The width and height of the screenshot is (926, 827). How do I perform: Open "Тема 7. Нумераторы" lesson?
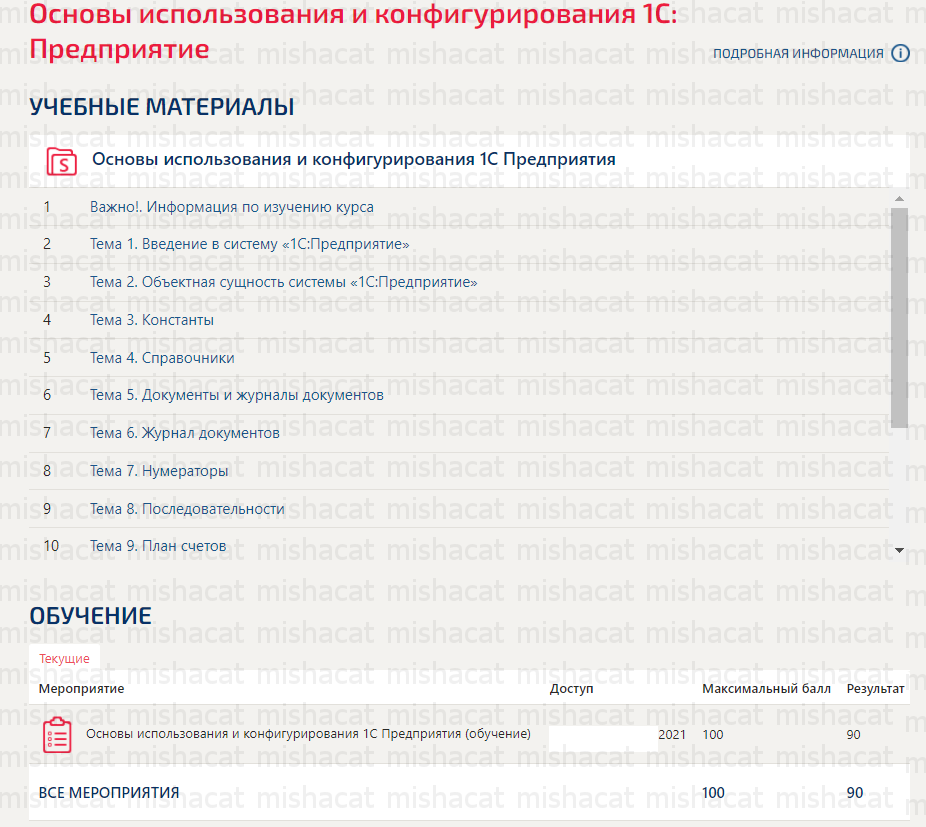tap(159, 471)
